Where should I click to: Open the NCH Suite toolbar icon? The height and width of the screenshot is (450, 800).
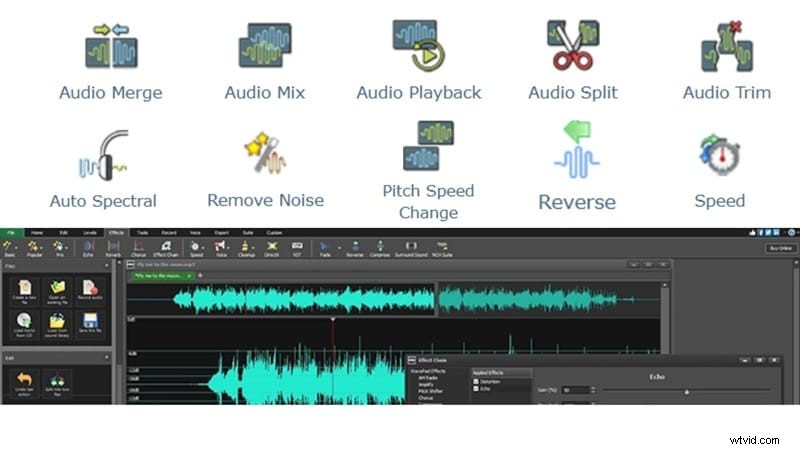pos(442,248)
